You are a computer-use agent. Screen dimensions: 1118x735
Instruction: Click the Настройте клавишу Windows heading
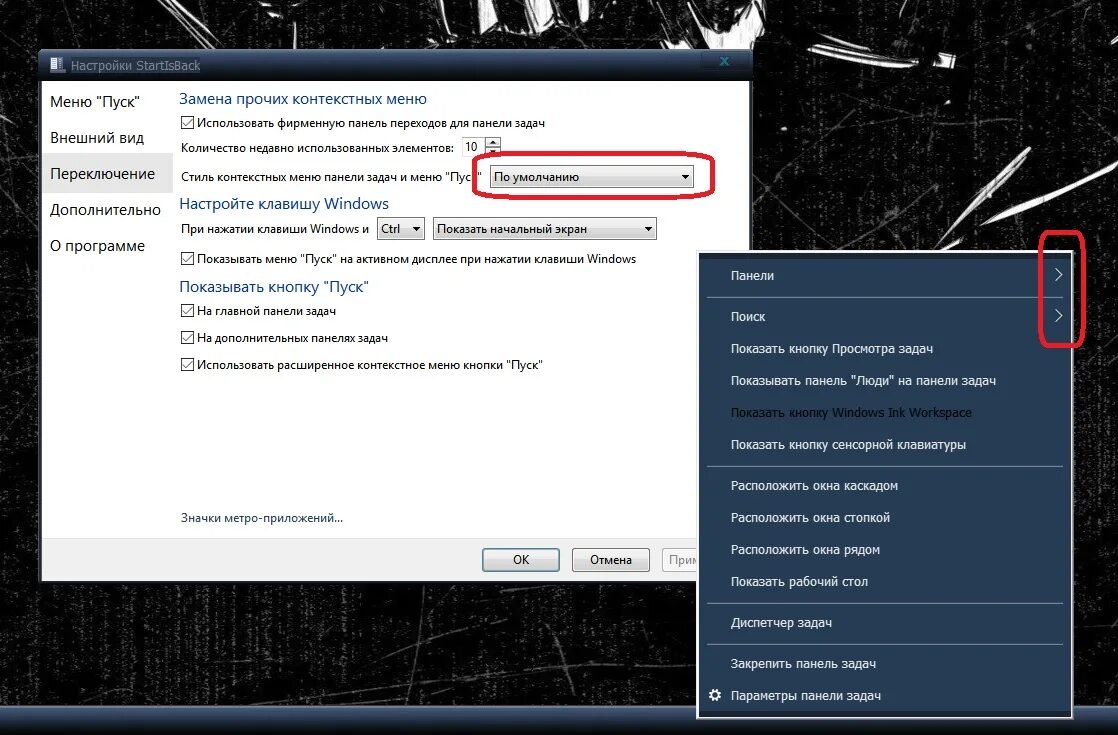point(284,204)
